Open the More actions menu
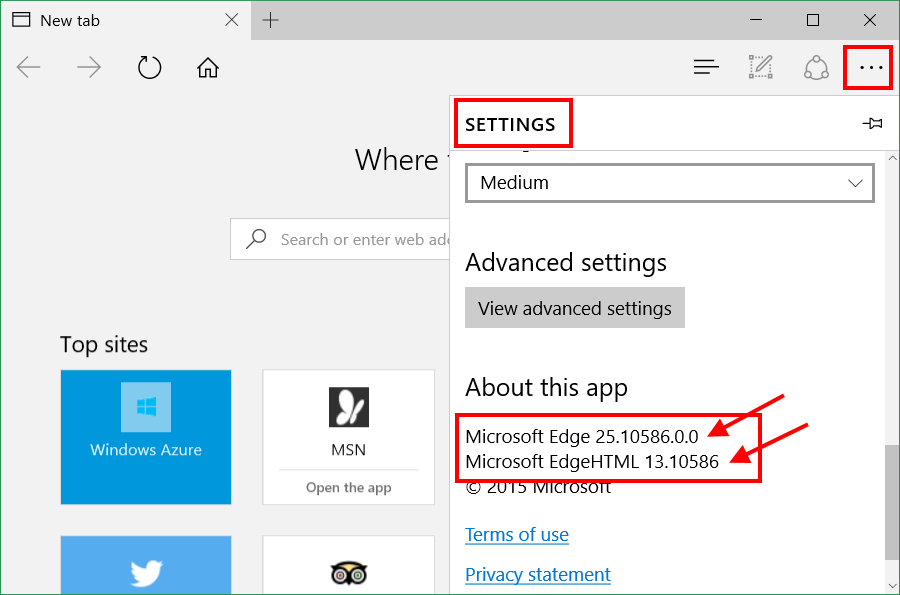This screenshot has width=900, height=595. pos(868,67)
